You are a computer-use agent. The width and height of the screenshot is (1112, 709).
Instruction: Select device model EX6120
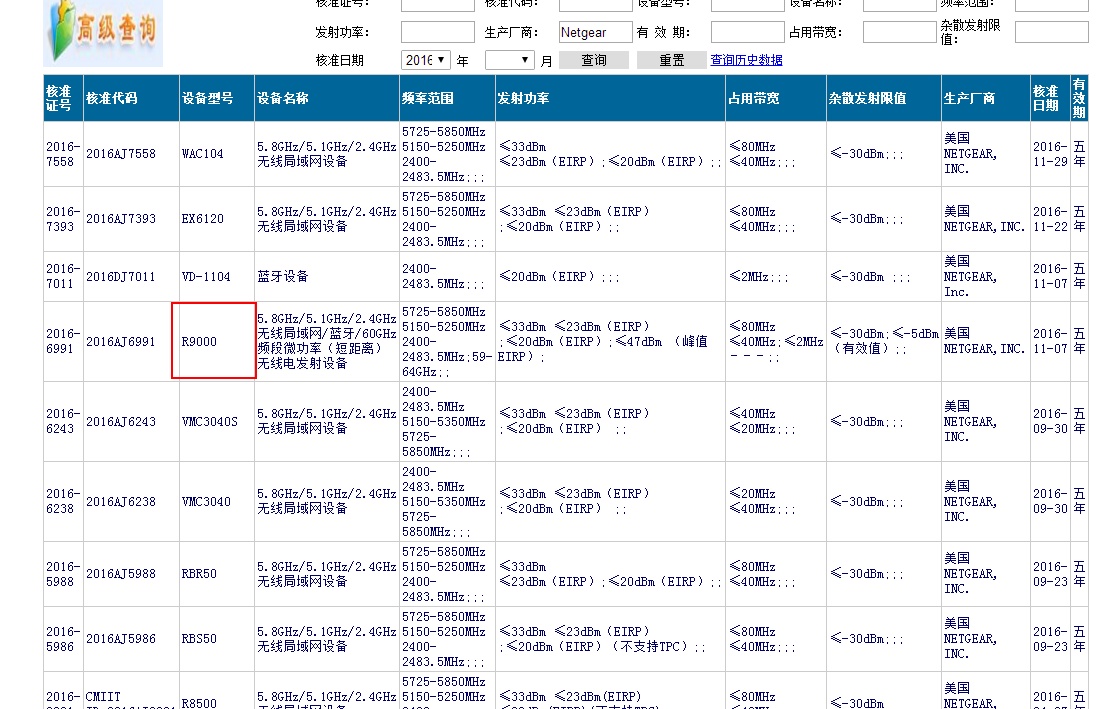tap(202, 219)
